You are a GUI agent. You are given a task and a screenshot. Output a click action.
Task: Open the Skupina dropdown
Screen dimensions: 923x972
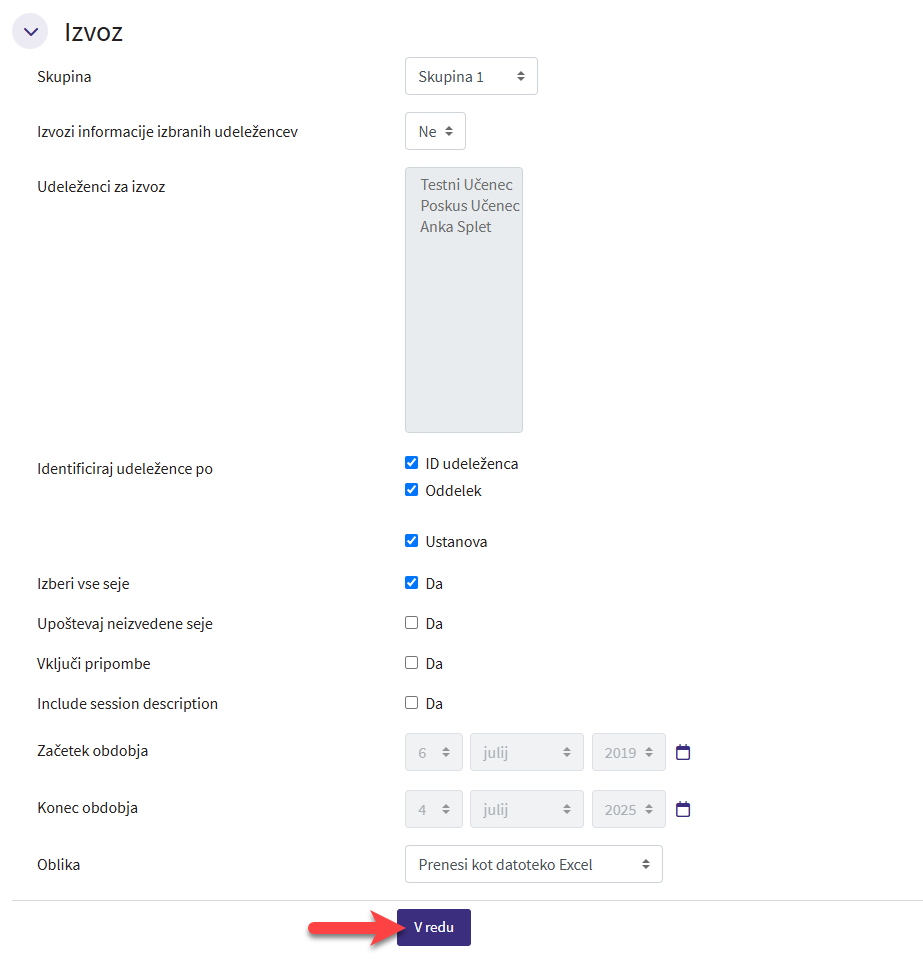click(x=471, y=76)
